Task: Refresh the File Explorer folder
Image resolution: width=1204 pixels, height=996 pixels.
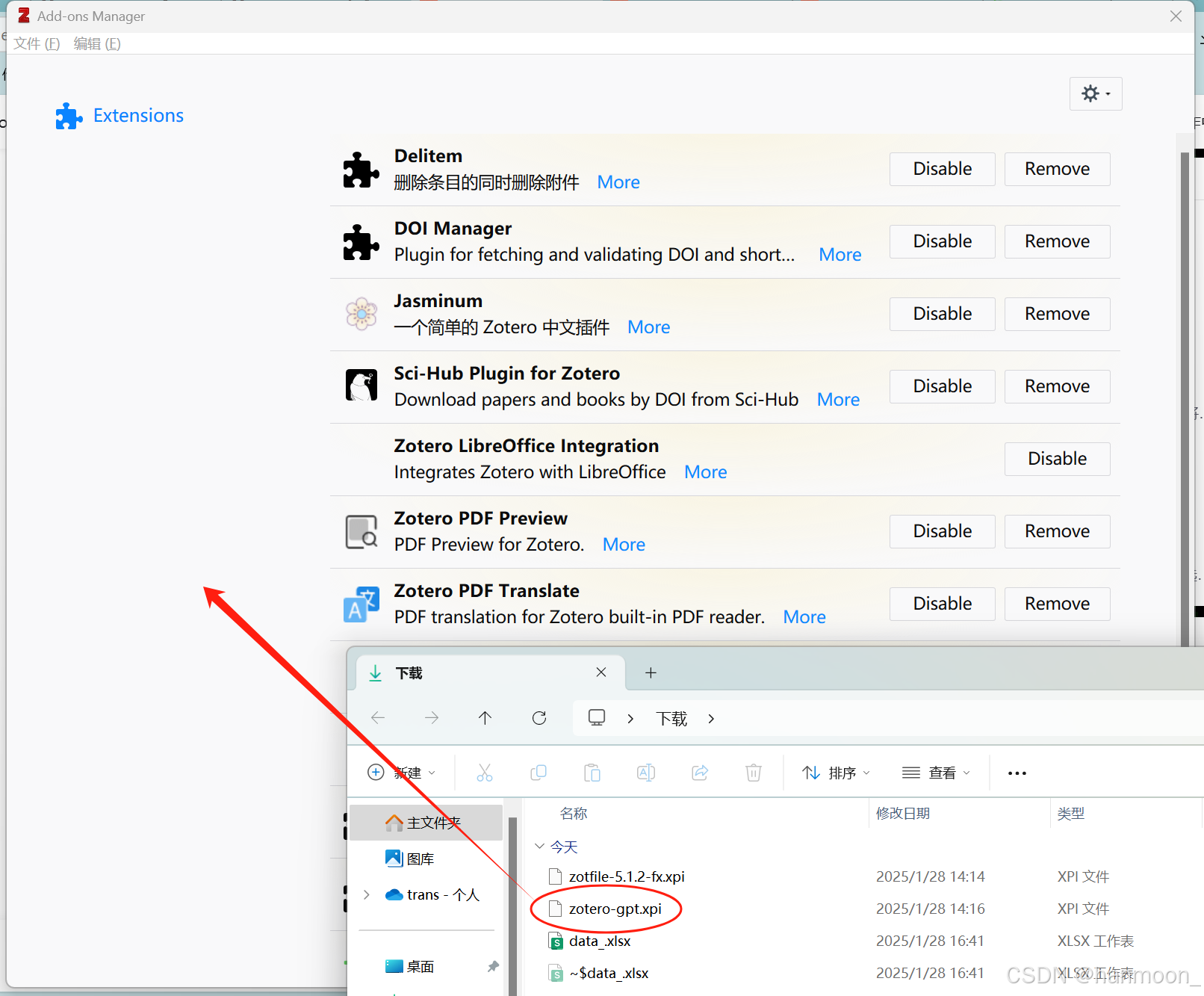Action: (539, 718)
